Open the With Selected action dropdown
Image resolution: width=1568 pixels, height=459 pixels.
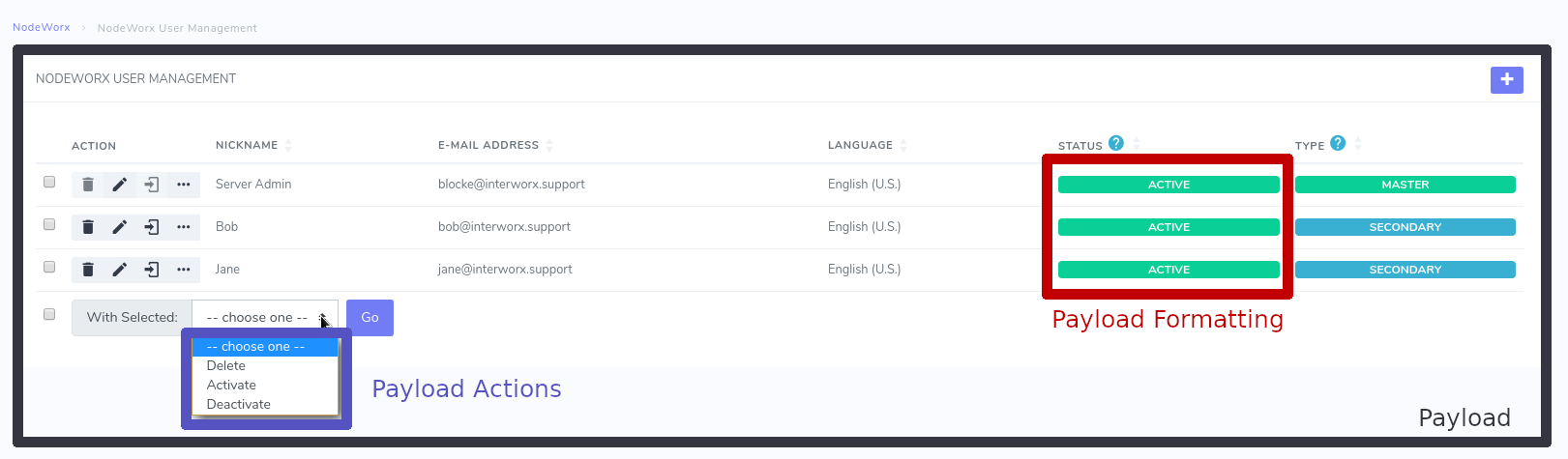point(264,317)
